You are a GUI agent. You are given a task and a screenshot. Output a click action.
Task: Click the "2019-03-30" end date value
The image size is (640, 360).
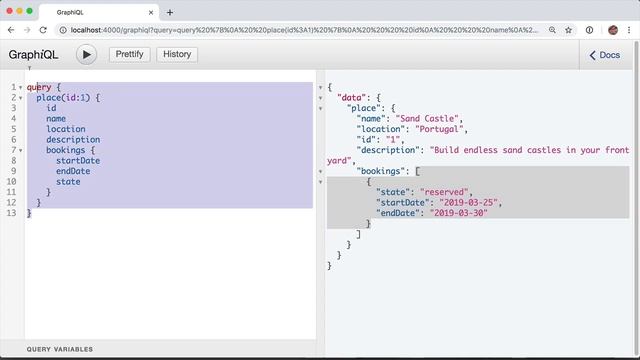click(x=459, y=213)
